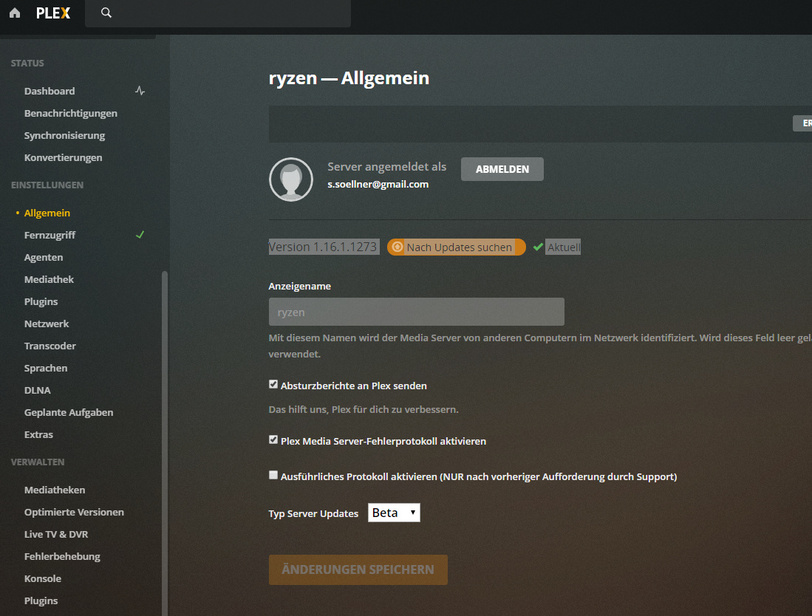812x616 pixels.
Task: Open Netzwerk settings
Action: [47, 324]
